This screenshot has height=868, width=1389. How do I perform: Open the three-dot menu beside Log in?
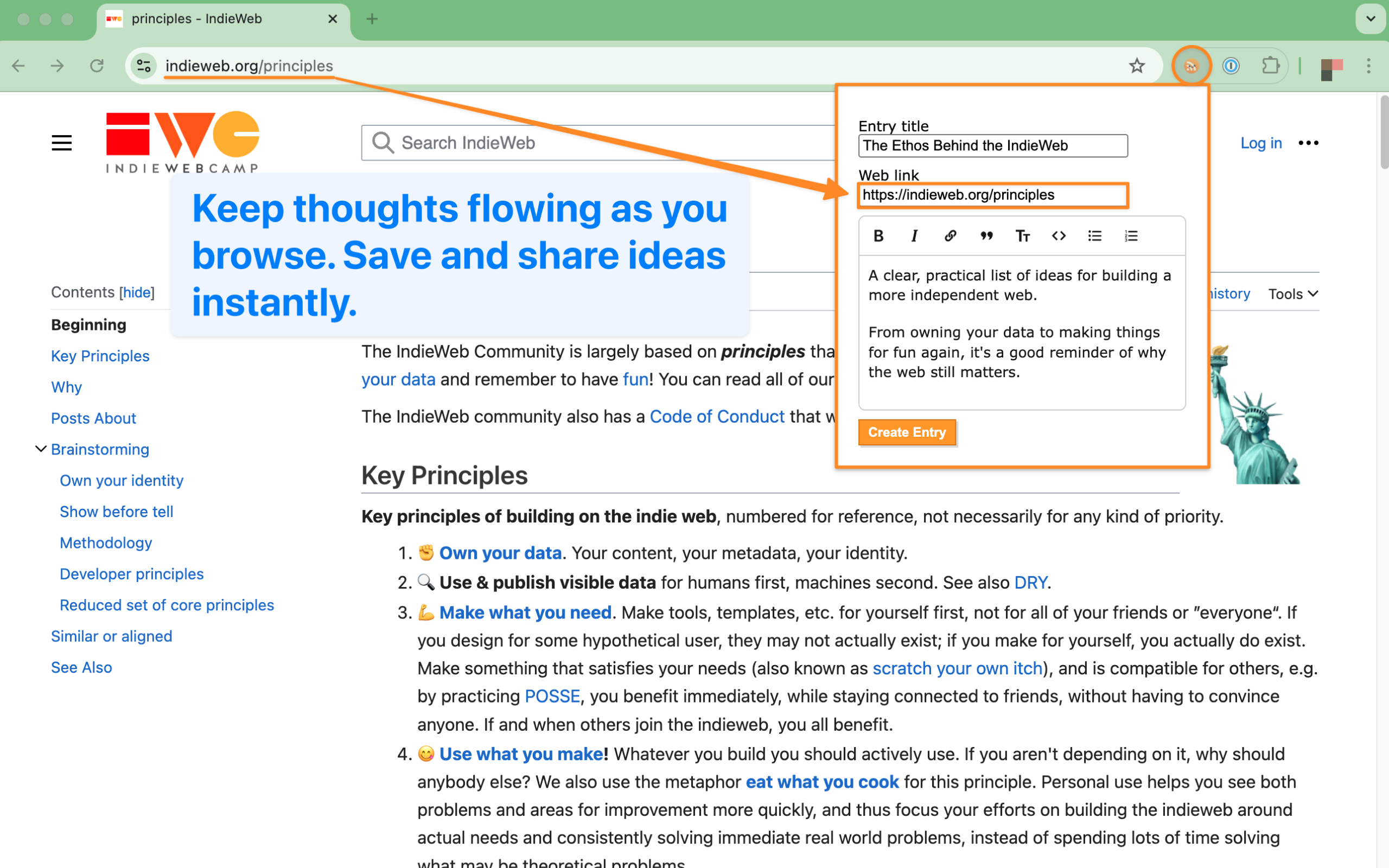pos(1308,143)
